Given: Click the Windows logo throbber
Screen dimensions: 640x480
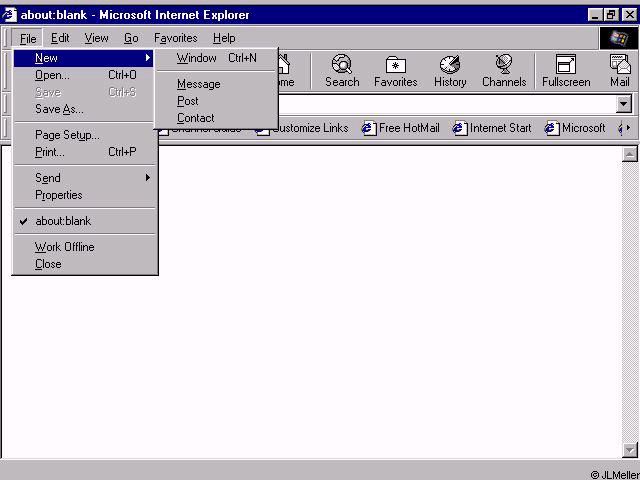Looking at the screenshot, I should 619,38.
